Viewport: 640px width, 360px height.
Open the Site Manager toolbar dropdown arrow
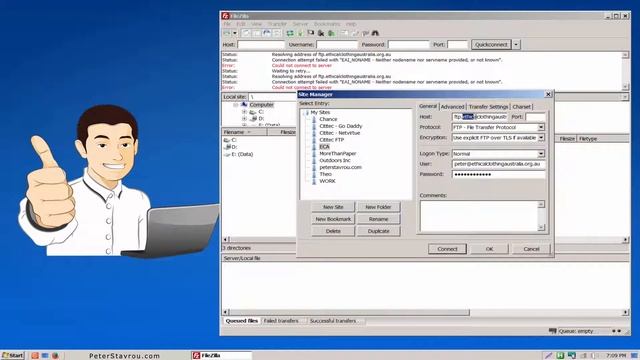pos(235,33)
